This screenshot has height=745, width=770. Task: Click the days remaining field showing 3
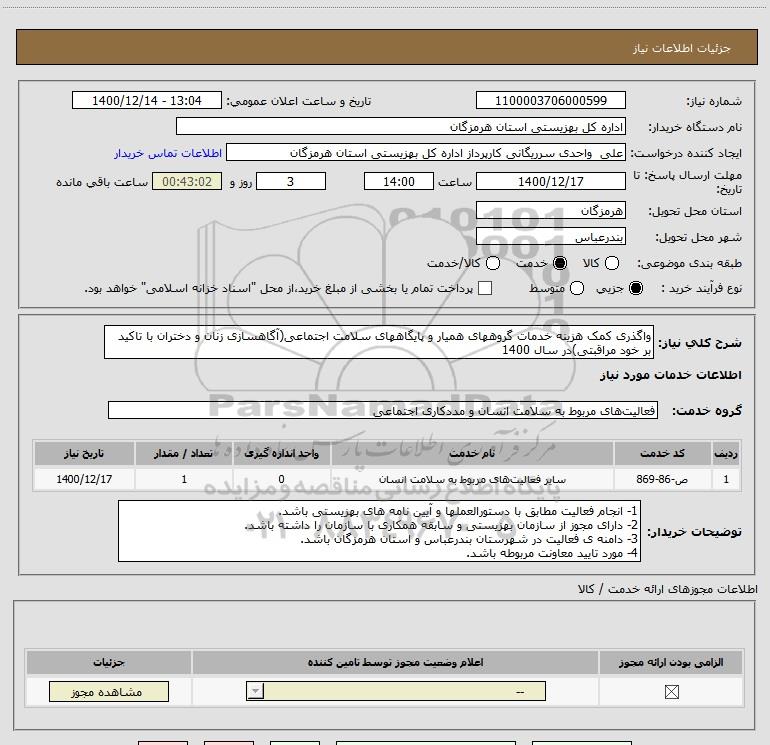pos(291,182)
